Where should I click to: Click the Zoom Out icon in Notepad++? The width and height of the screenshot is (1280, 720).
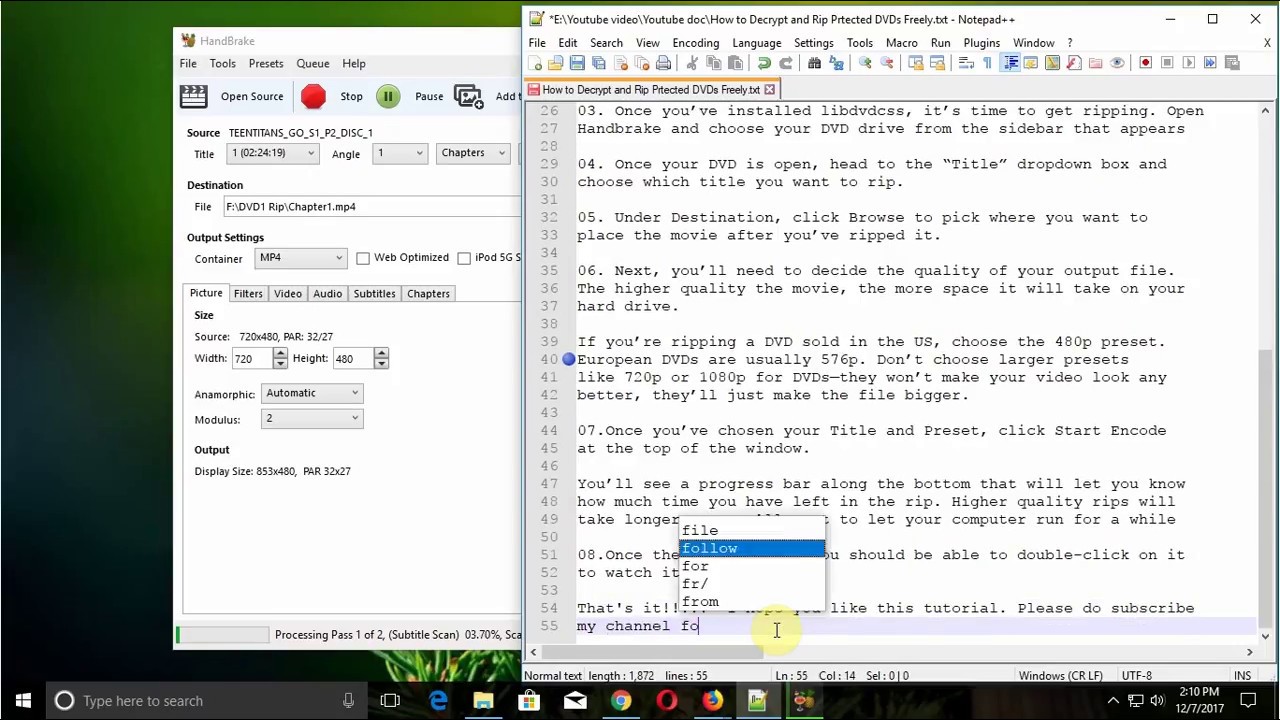click(887, 63)
